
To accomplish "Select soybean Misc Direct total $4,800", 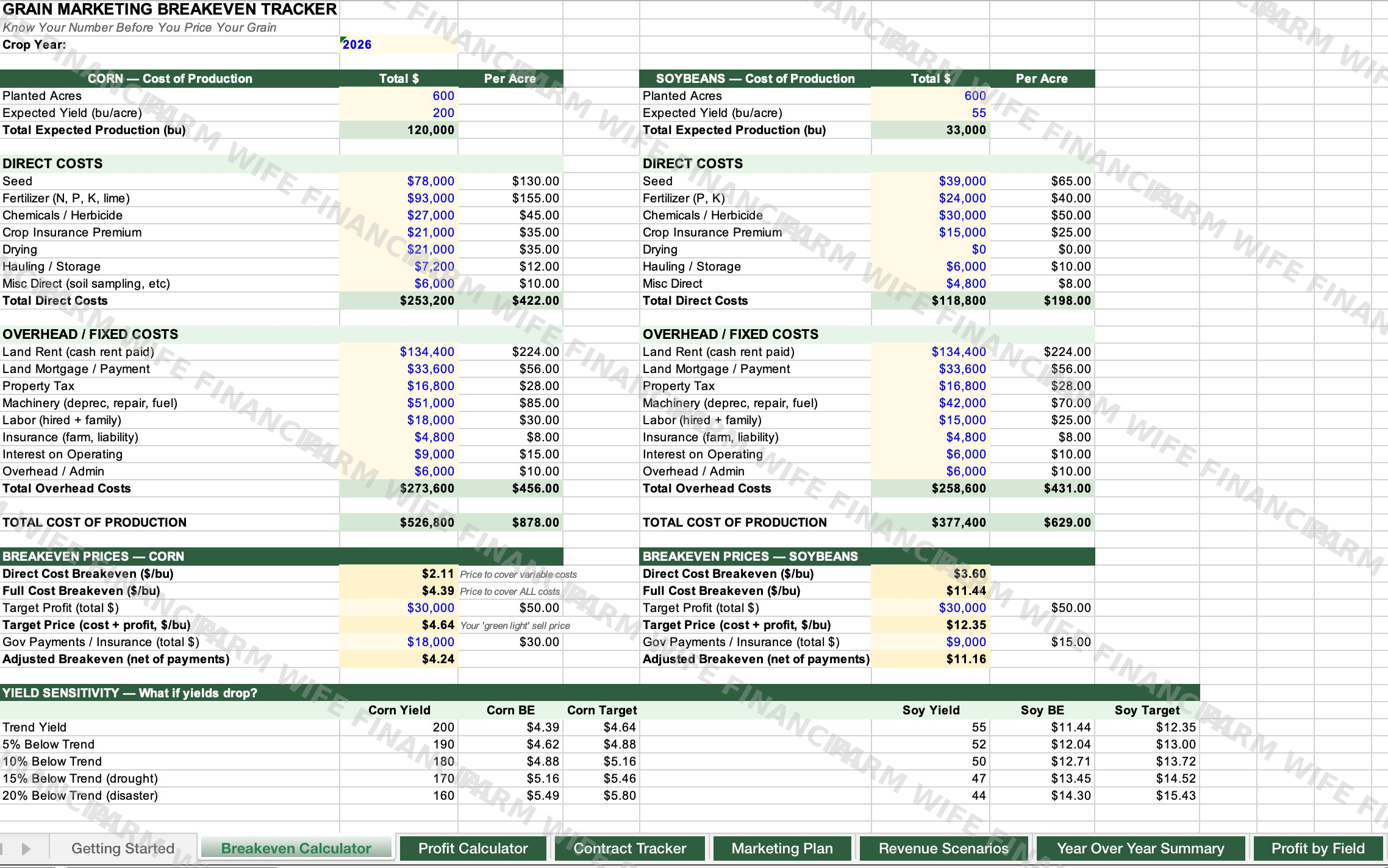I will 930,283.
